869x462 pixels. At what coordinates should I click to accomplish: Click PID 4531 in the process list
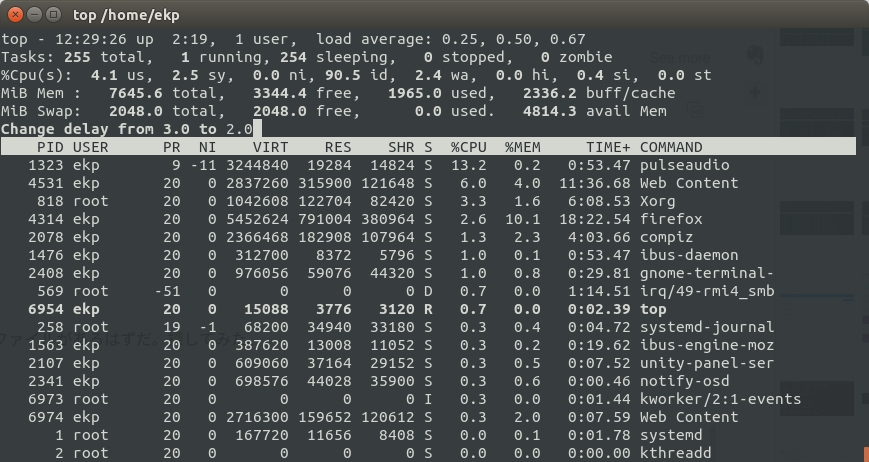click(46, 183)
